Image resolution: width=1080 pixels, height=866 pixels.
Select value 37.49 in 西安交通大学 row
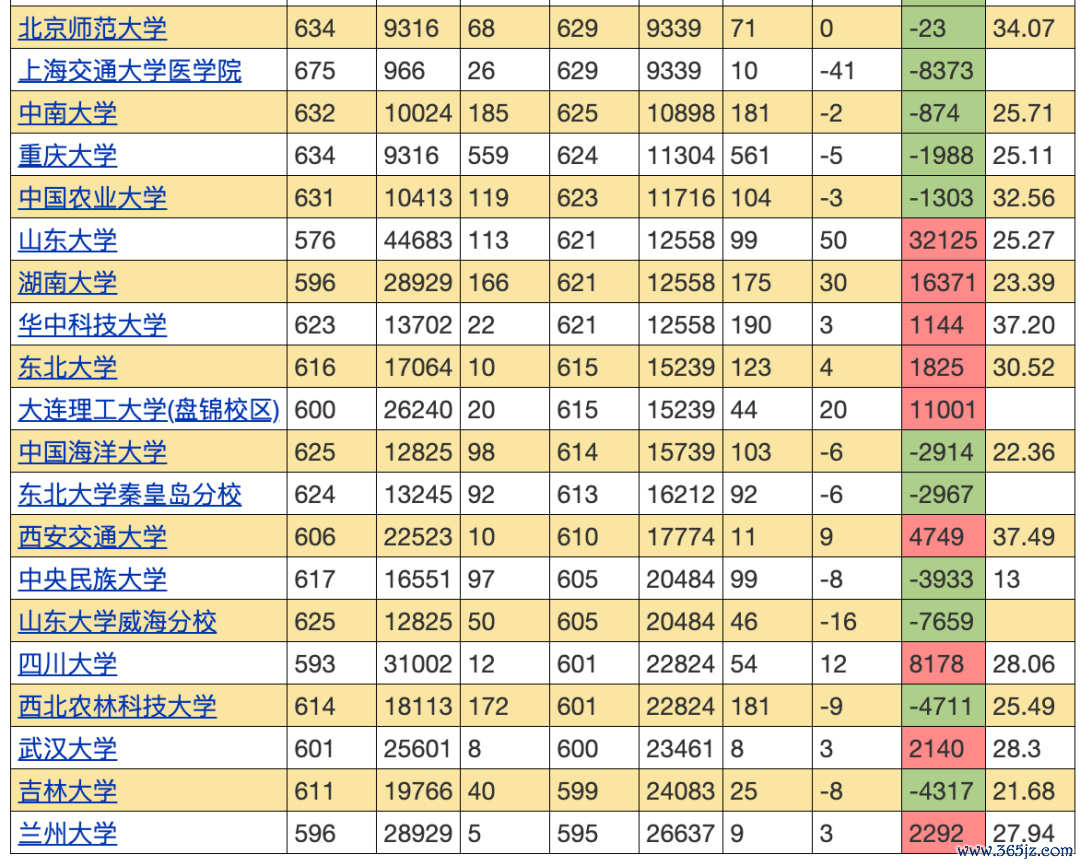[x=1024, y=537]
